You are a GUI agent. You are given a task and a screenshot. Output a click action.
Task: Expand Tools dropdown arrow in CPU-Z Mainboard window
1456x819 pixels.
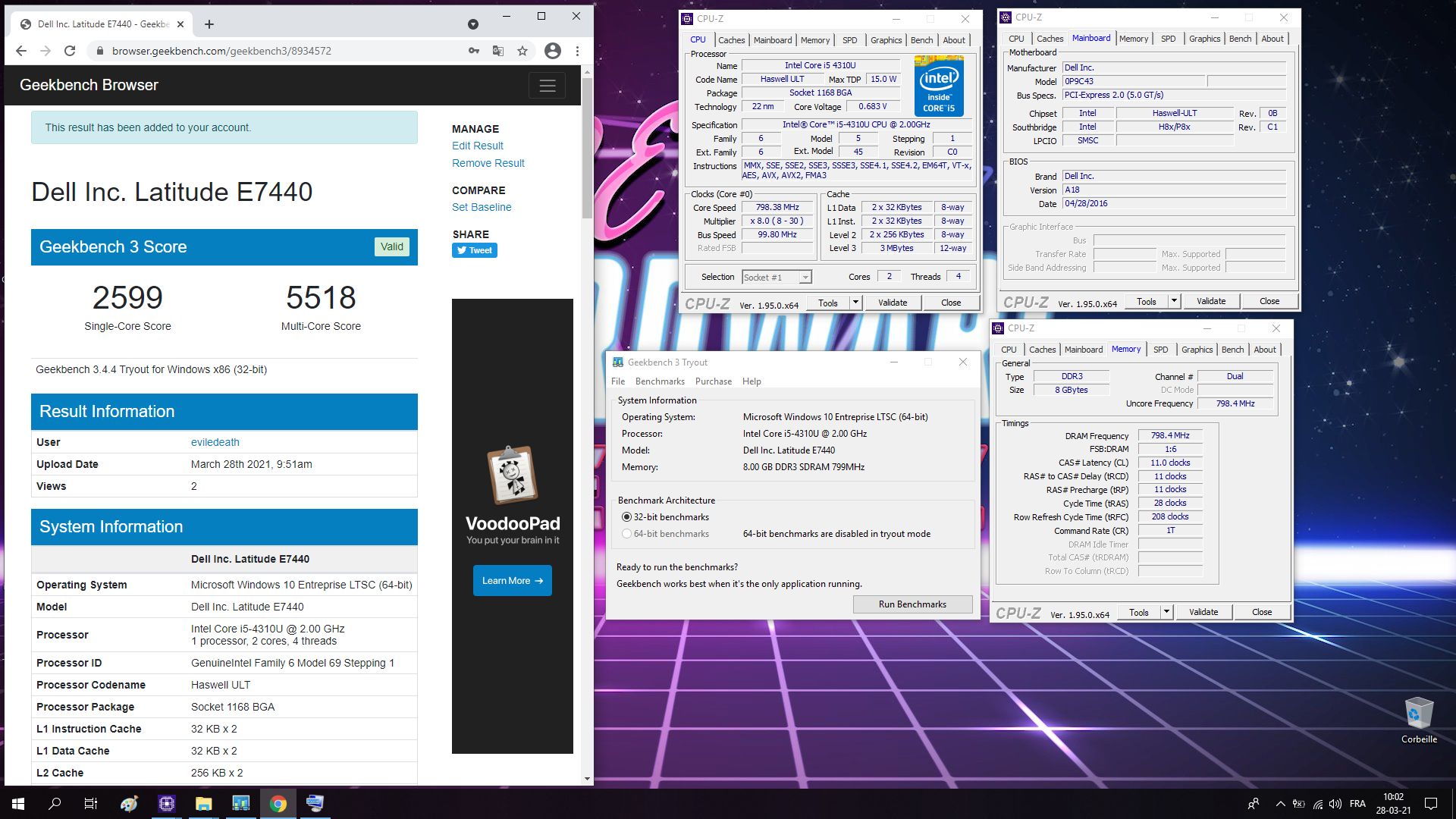[1174, 301]
